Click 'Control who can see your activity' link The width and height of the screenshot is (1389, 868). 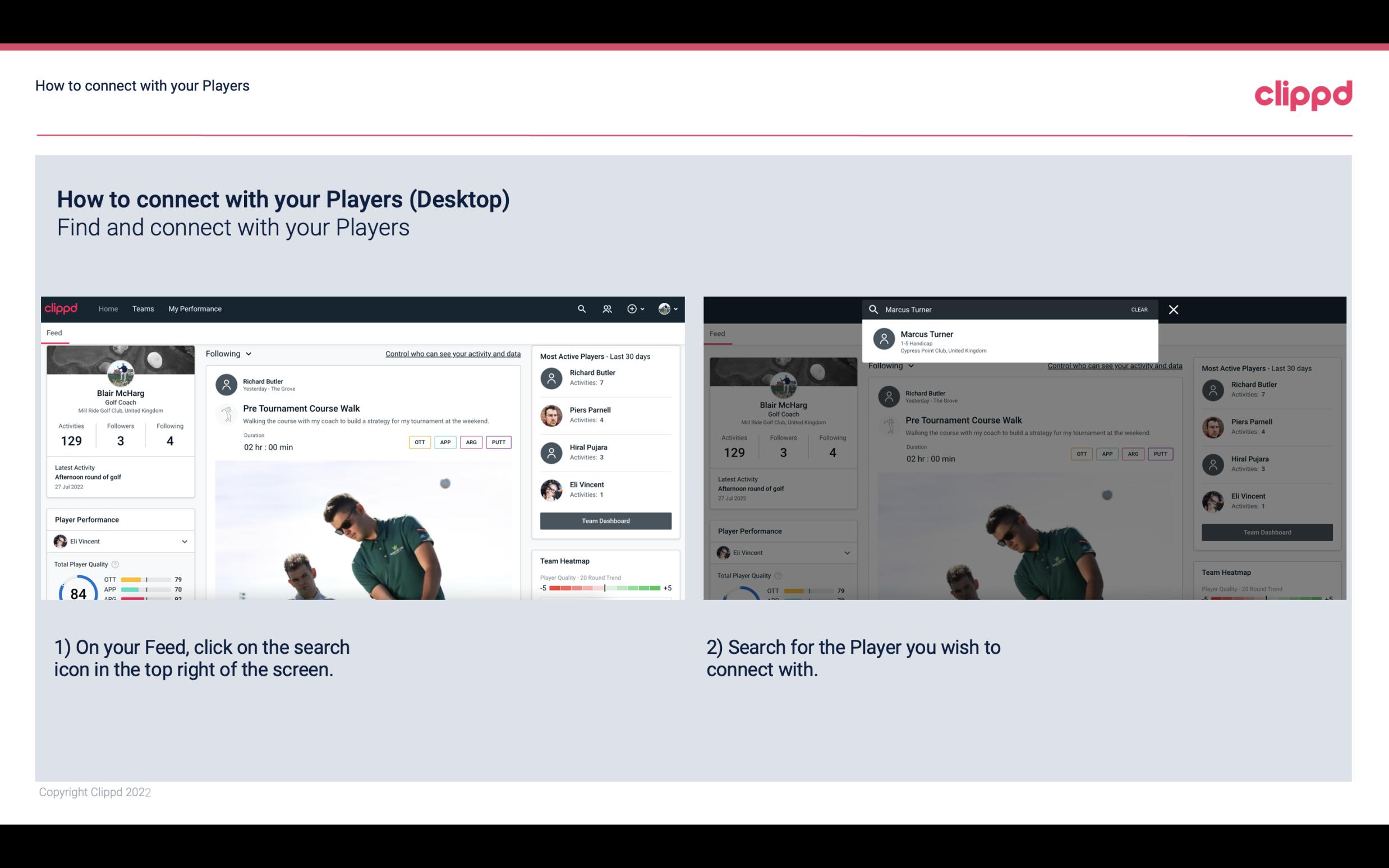[452, 353]
